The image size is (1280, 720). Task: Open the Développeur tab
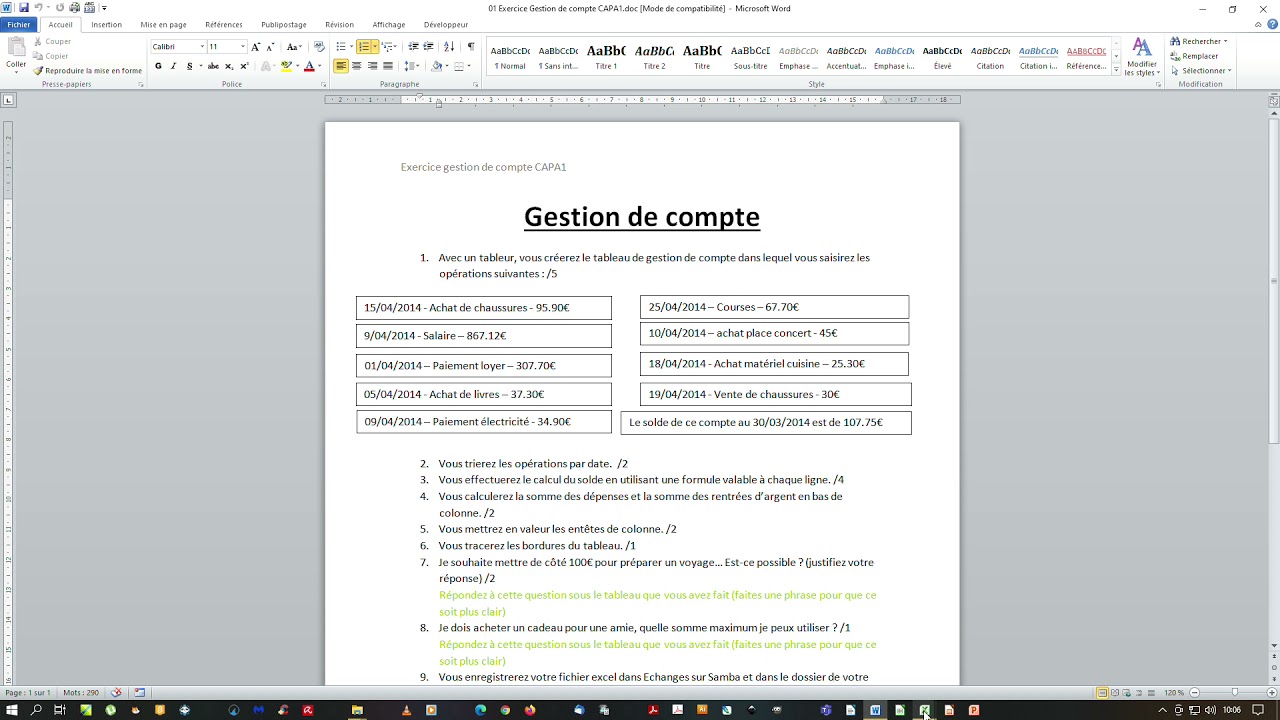click(x=446, y=24)
